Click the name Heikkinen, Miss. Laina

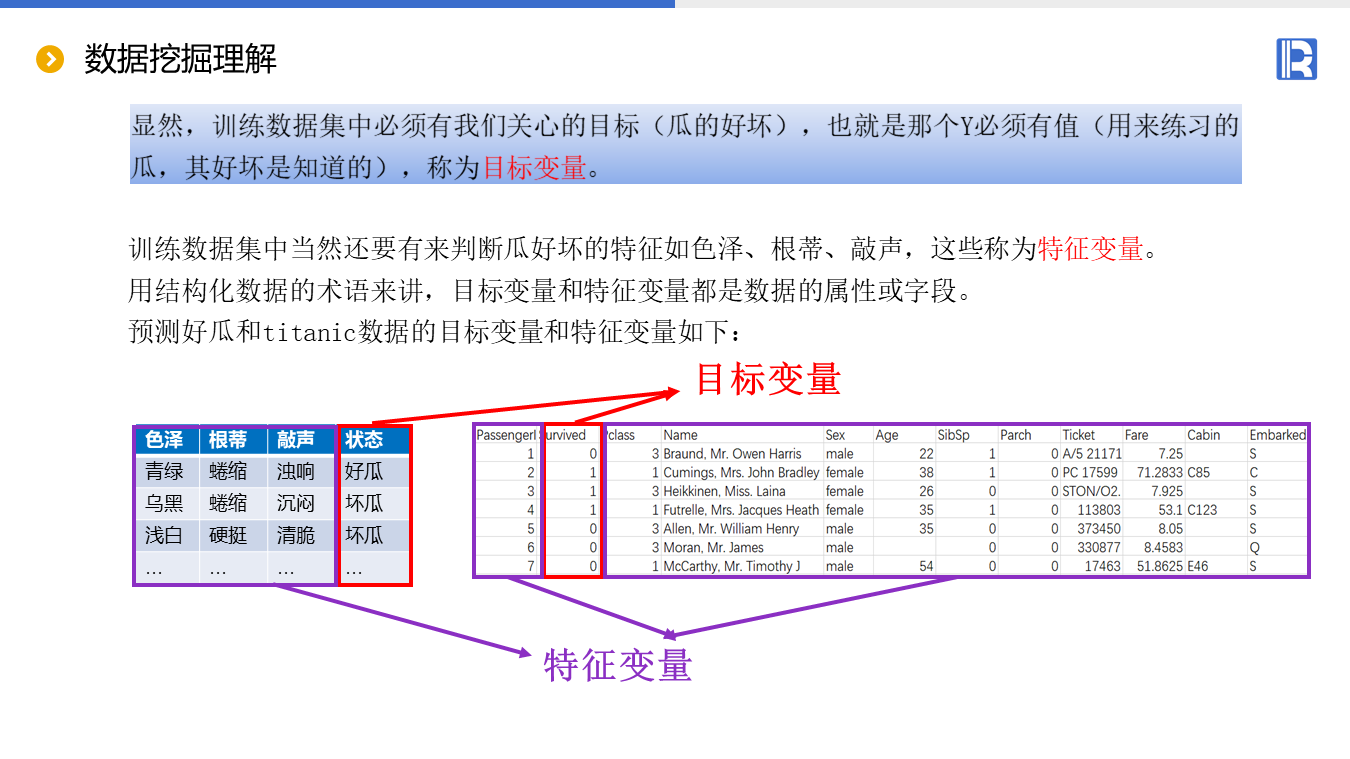click(x=724, y=491)
